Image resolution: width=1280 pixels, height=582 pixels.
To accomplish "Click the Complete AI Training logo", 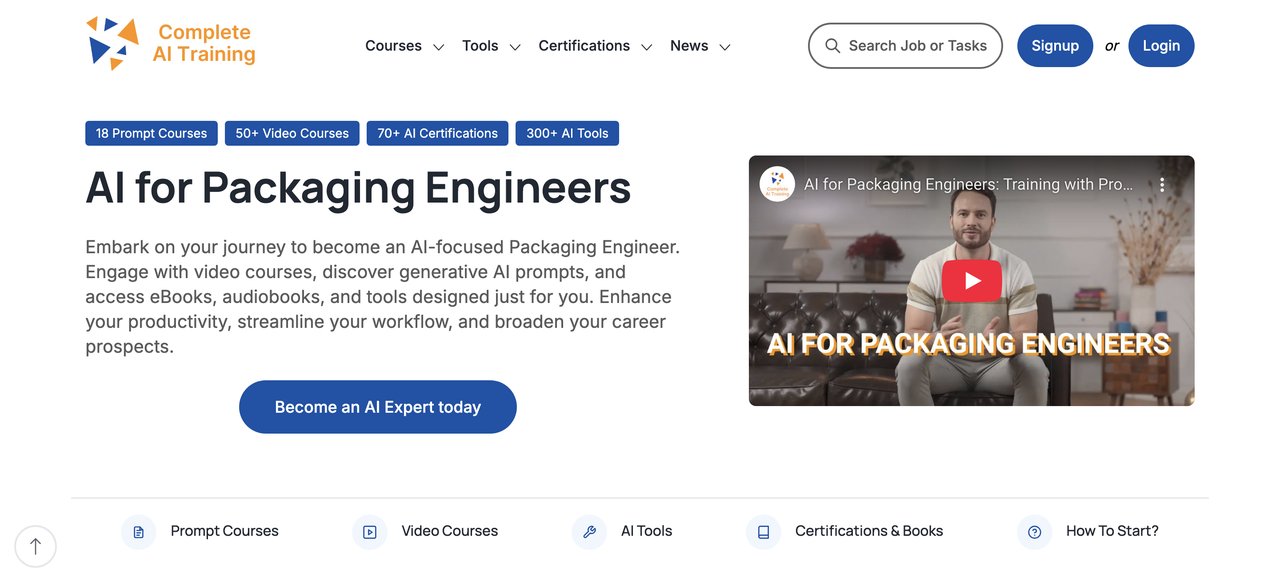I will point(171,44).
